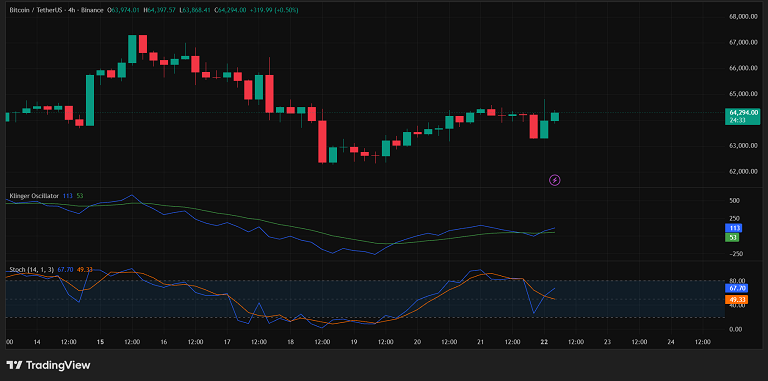Click the purple lightning bolt icon

554,180
